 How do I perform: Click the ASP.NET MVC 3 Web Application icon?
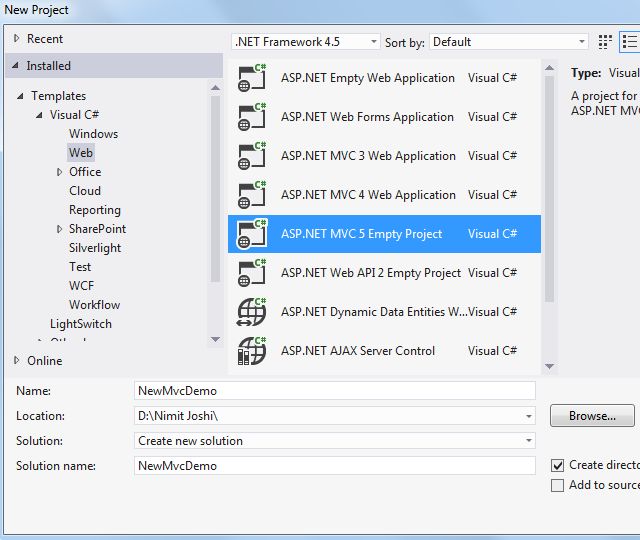252,156
